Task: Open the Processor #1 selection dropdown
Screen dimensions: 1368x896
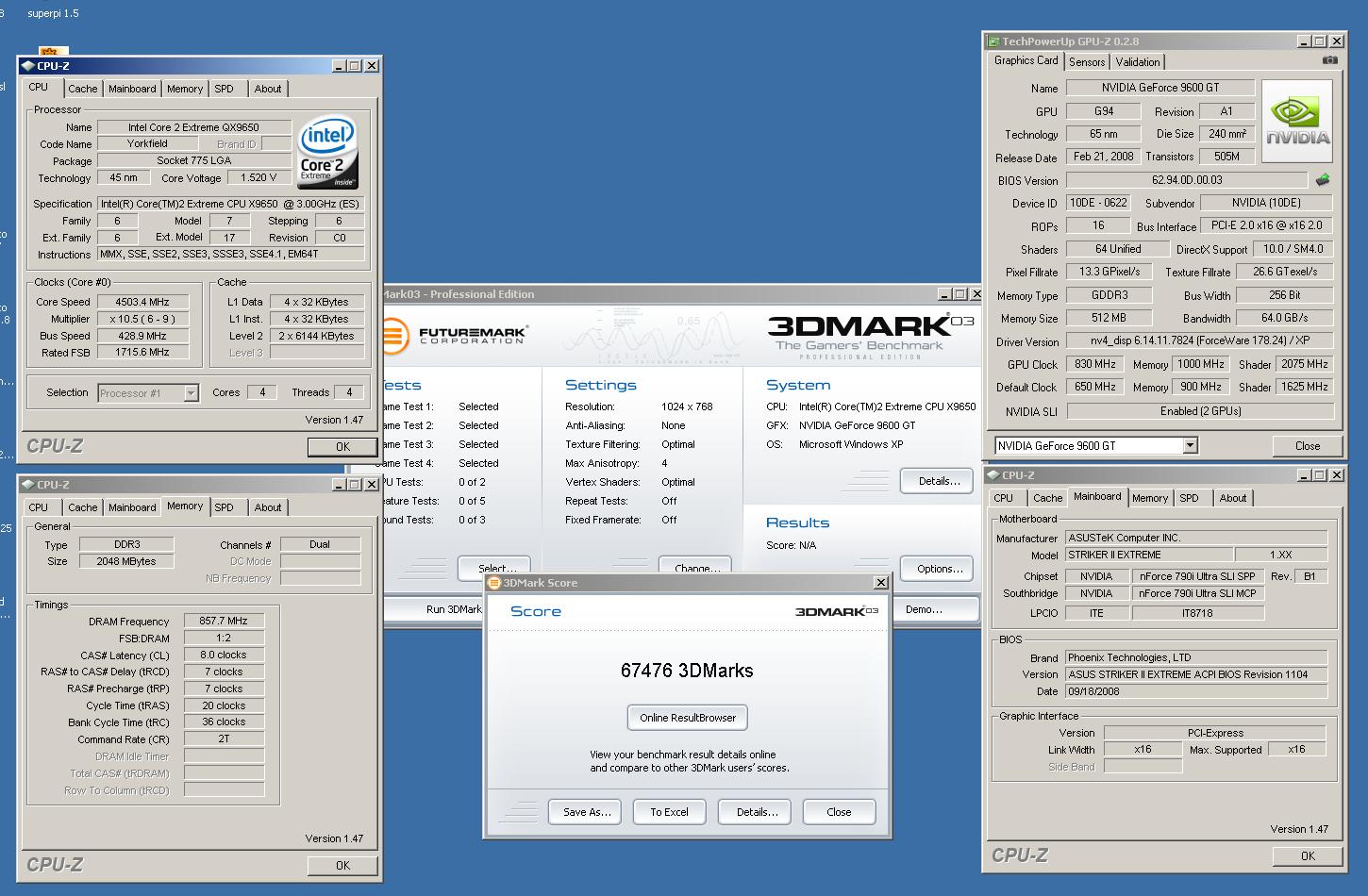Action: tap(191, 393)
